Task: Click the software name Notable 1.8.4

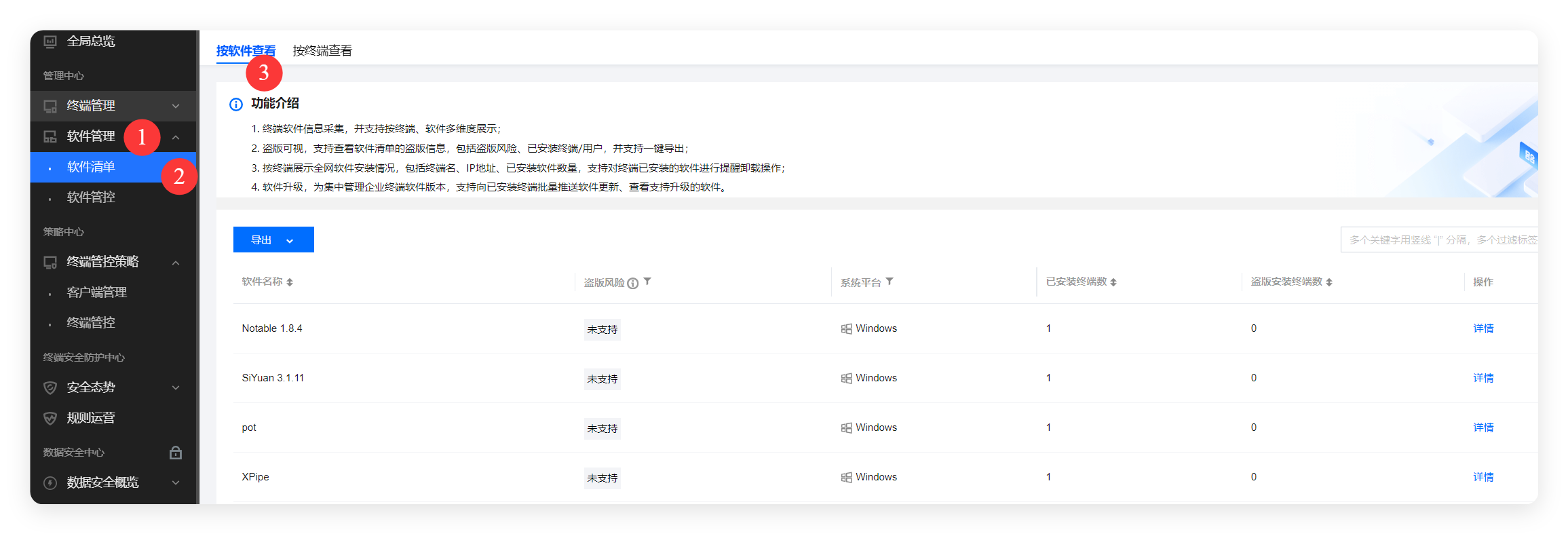Action: coord(272,328)
